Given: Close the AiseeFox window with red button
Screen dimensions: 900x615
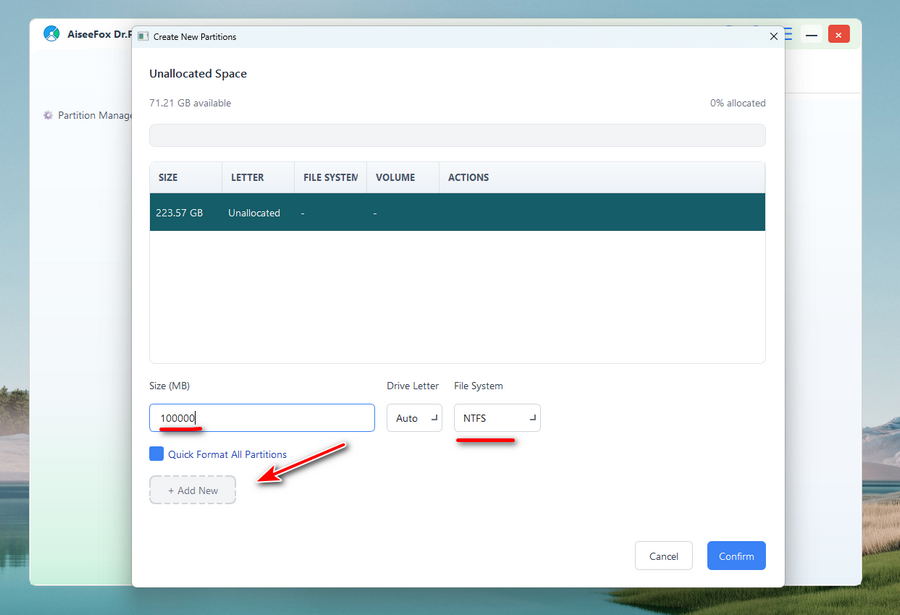Looking at the screenshot, I should (x=839, y=34).
